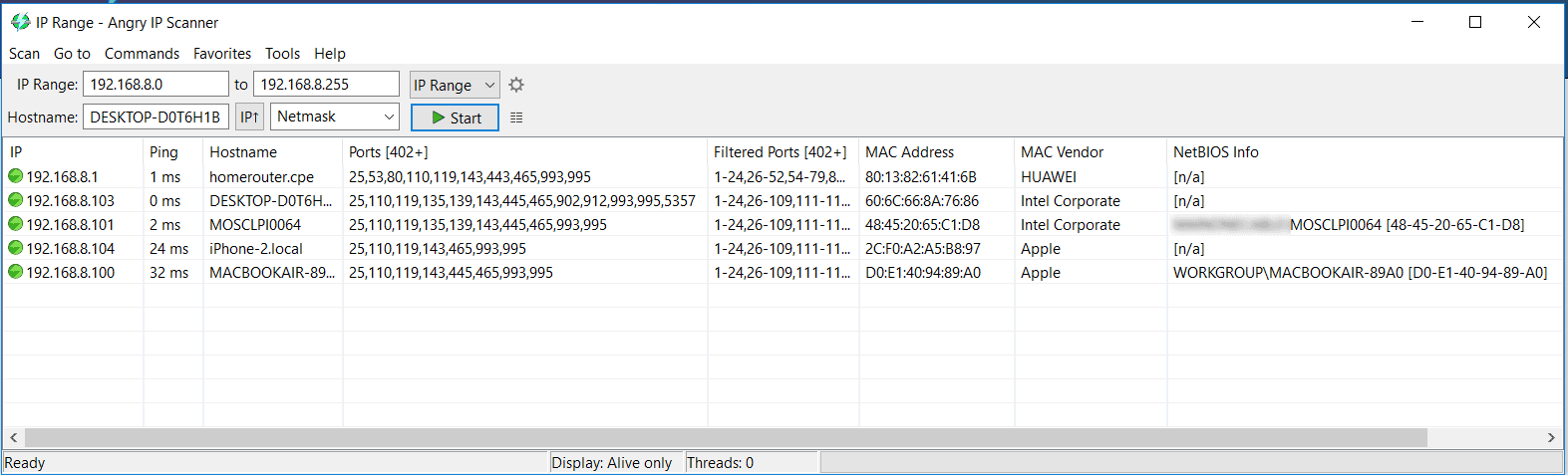Click green status icon for 192.168.8.104

15,248
